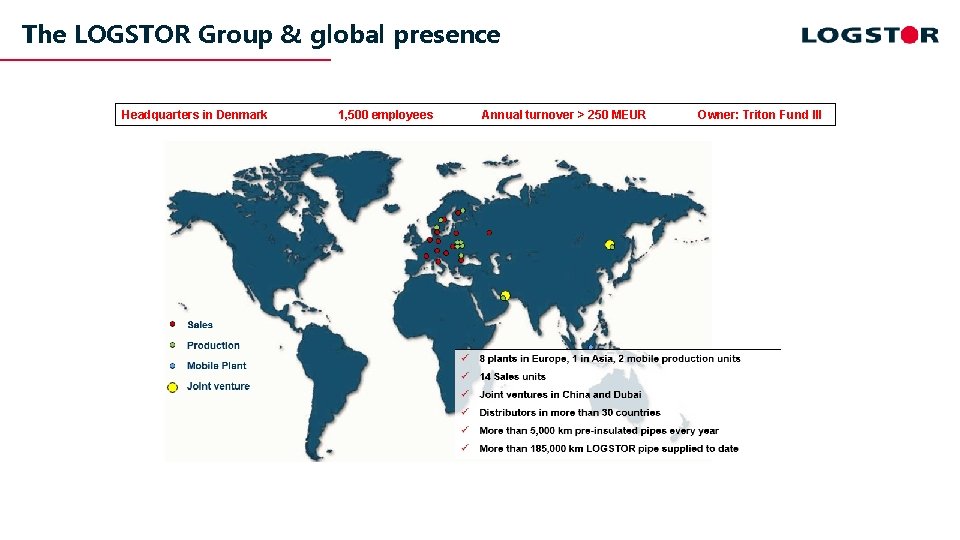This screenshot has width=960, height=540.
Task: Click 'More than 185,000 km LOGSTOR pipe' bullet
Action: click(x=609, y=449)
